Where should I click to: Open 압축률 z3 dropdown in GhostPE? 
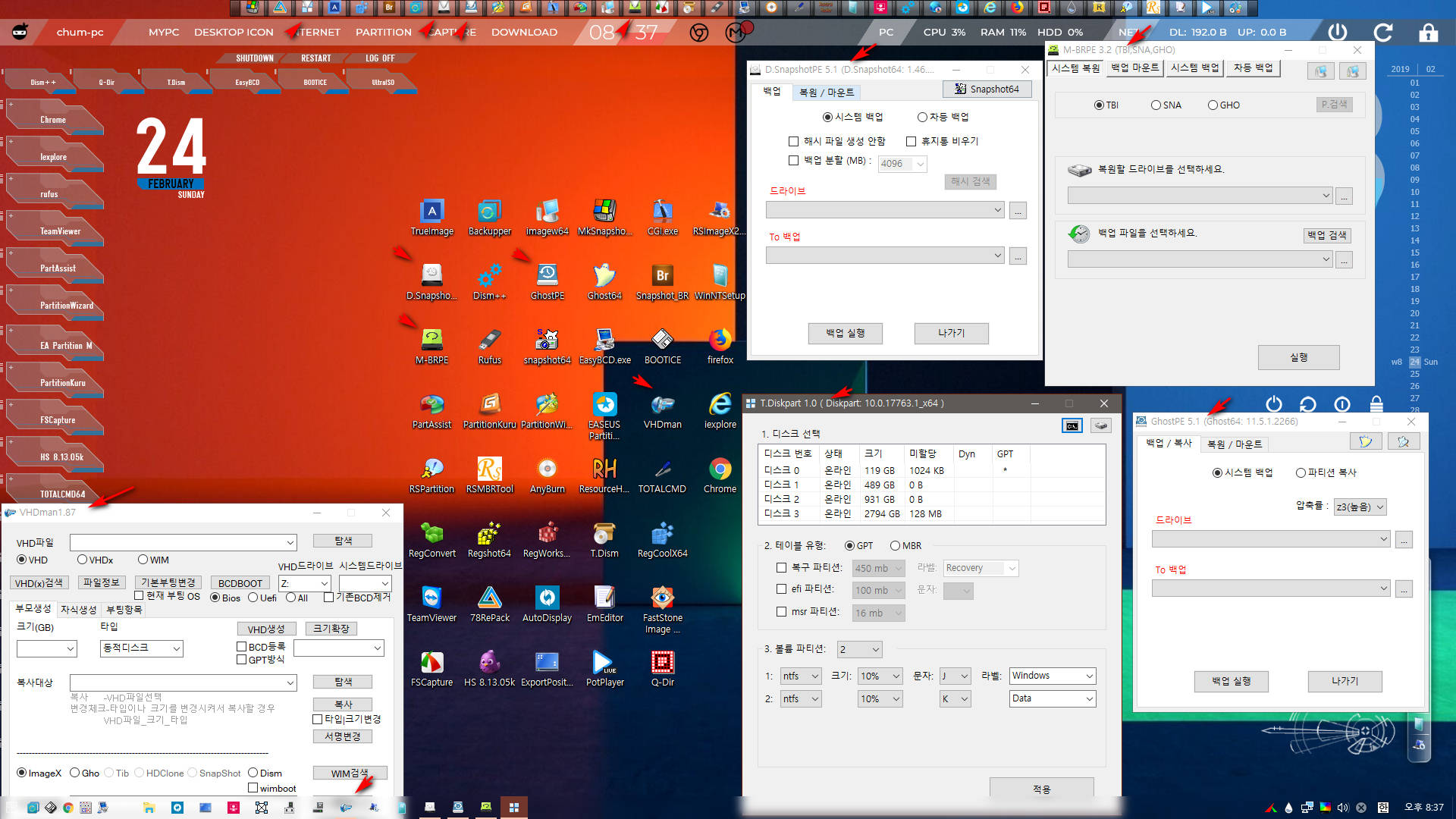click(1360, 507)
